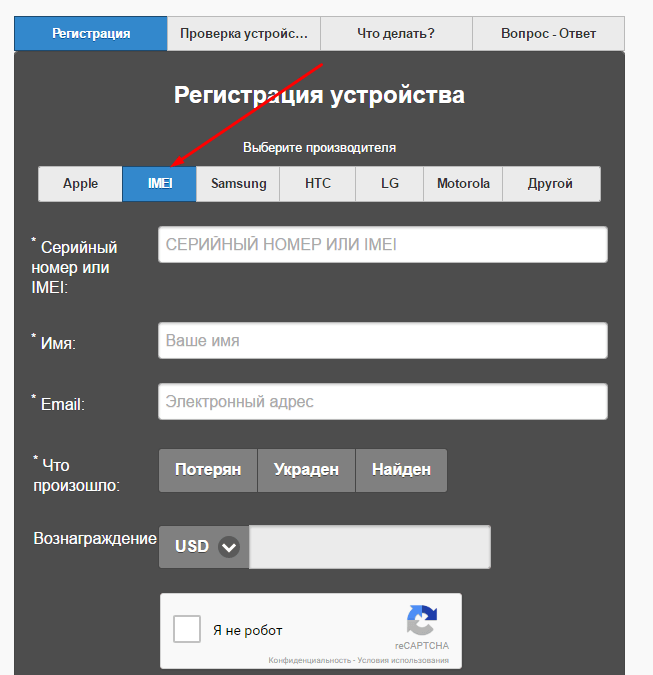Select the IMEI manufacturer option
The image size is (653, 675).
pos(160,184)
